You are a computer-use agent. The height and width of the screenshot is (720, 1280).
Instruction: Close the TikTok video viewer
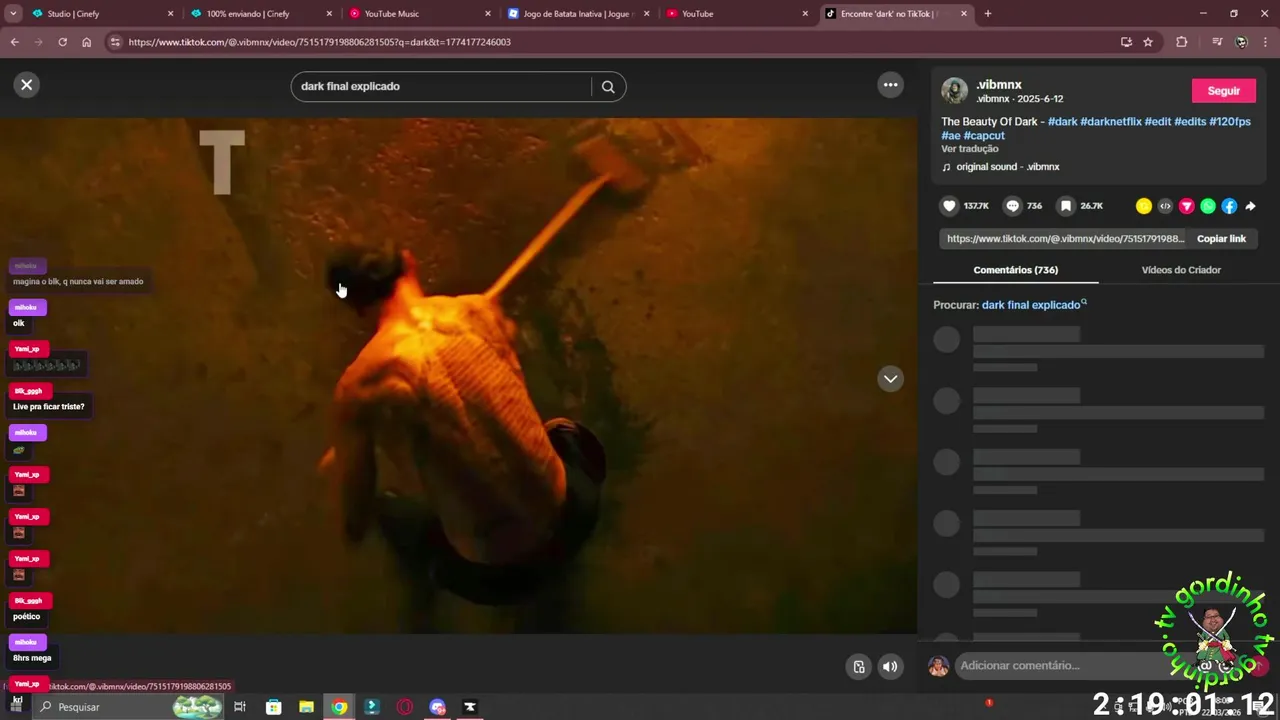(x=27, y=85)
